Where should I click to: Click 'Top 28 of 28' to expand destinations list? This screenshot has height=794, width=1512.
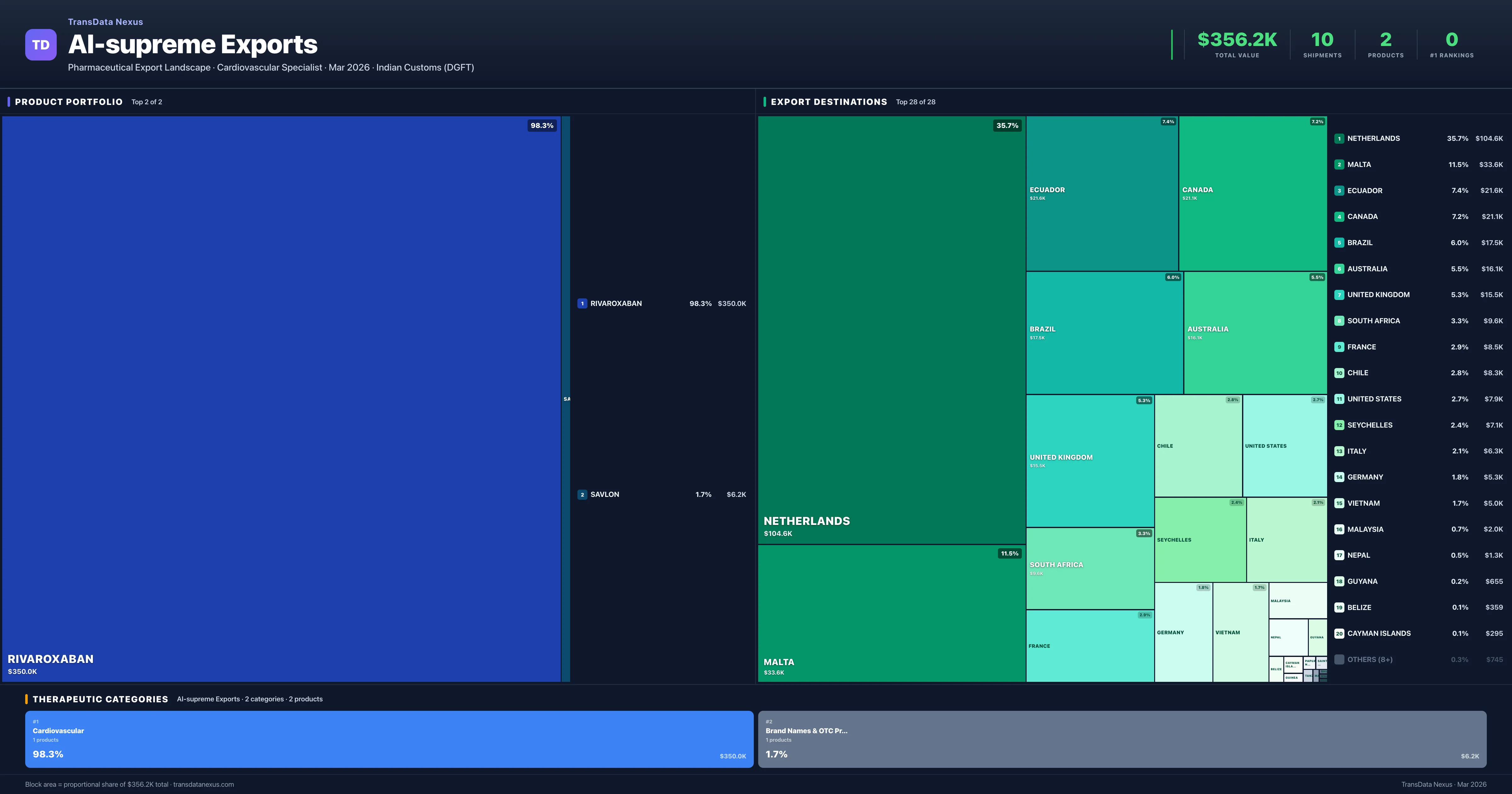coord(916,101)
